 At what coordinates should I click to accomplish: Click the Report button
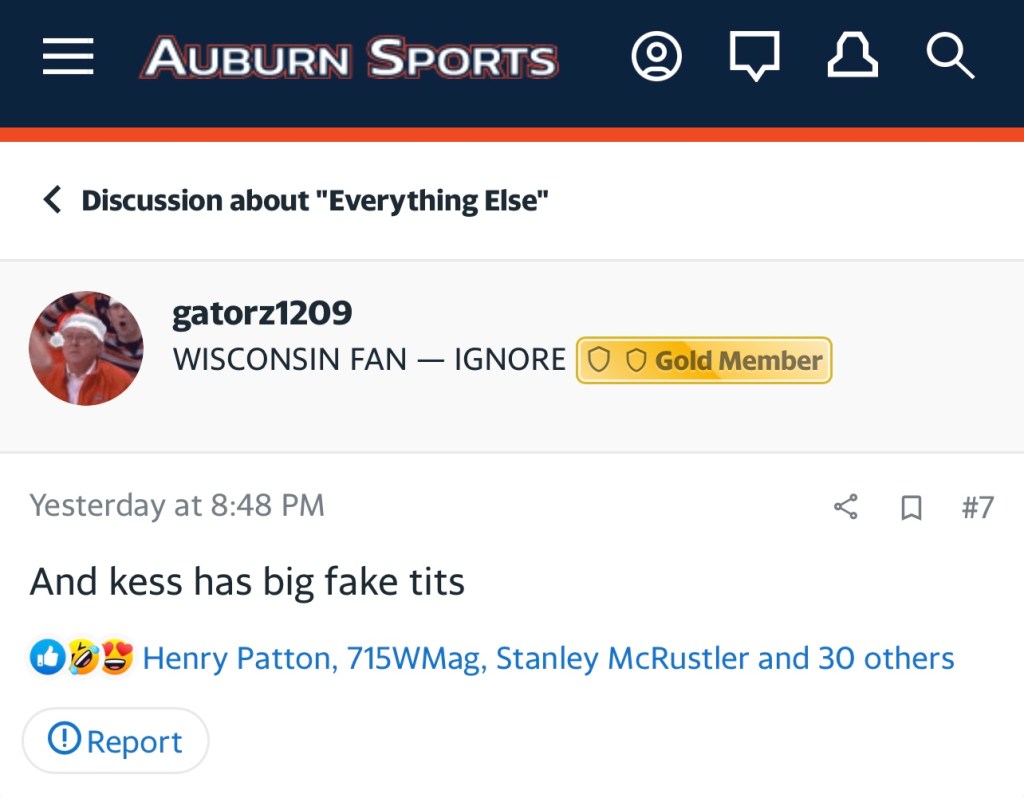point(116,741)
